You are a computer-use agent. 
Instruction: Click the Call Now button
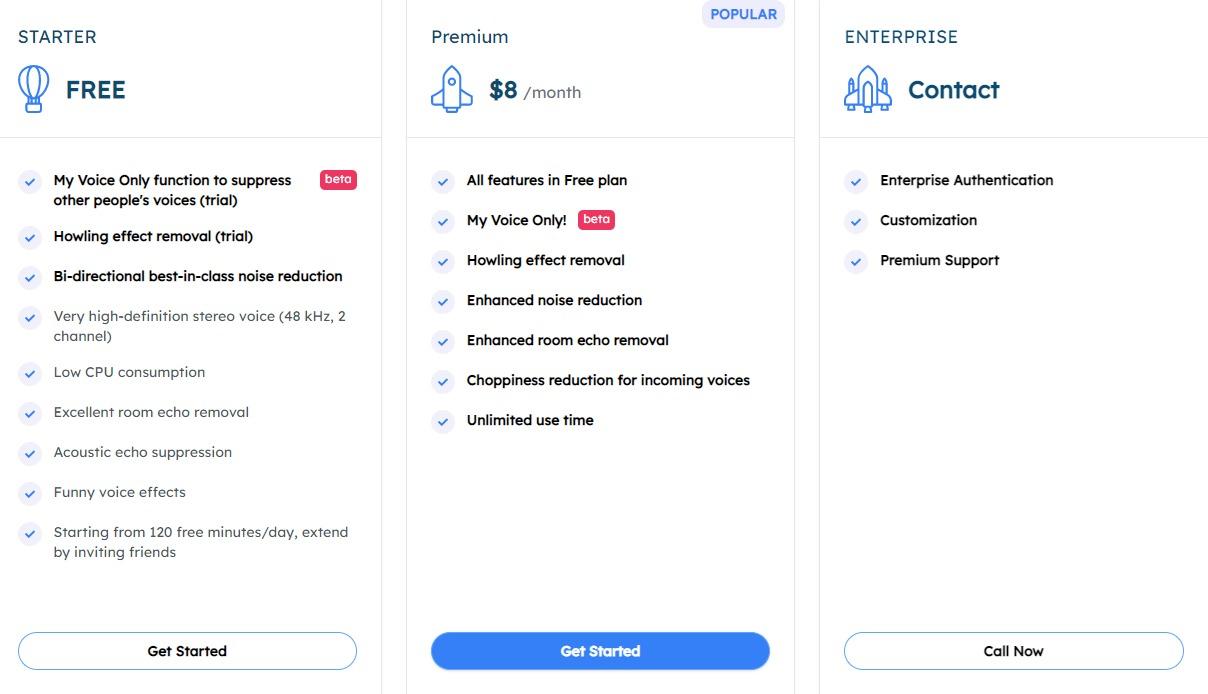tap(1013, 651)
